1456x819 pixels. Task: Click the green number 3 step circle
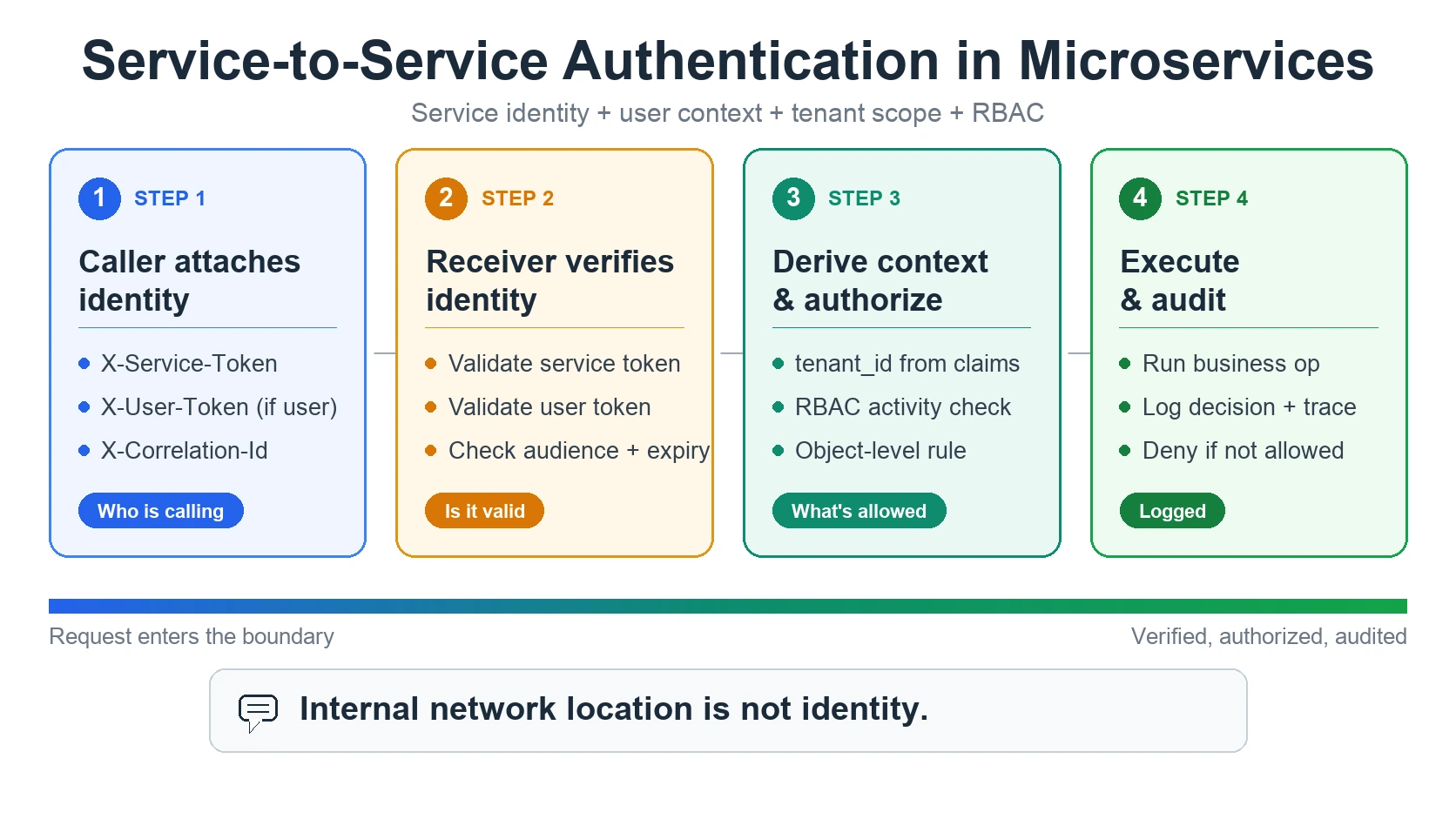[x=793, y=198]
